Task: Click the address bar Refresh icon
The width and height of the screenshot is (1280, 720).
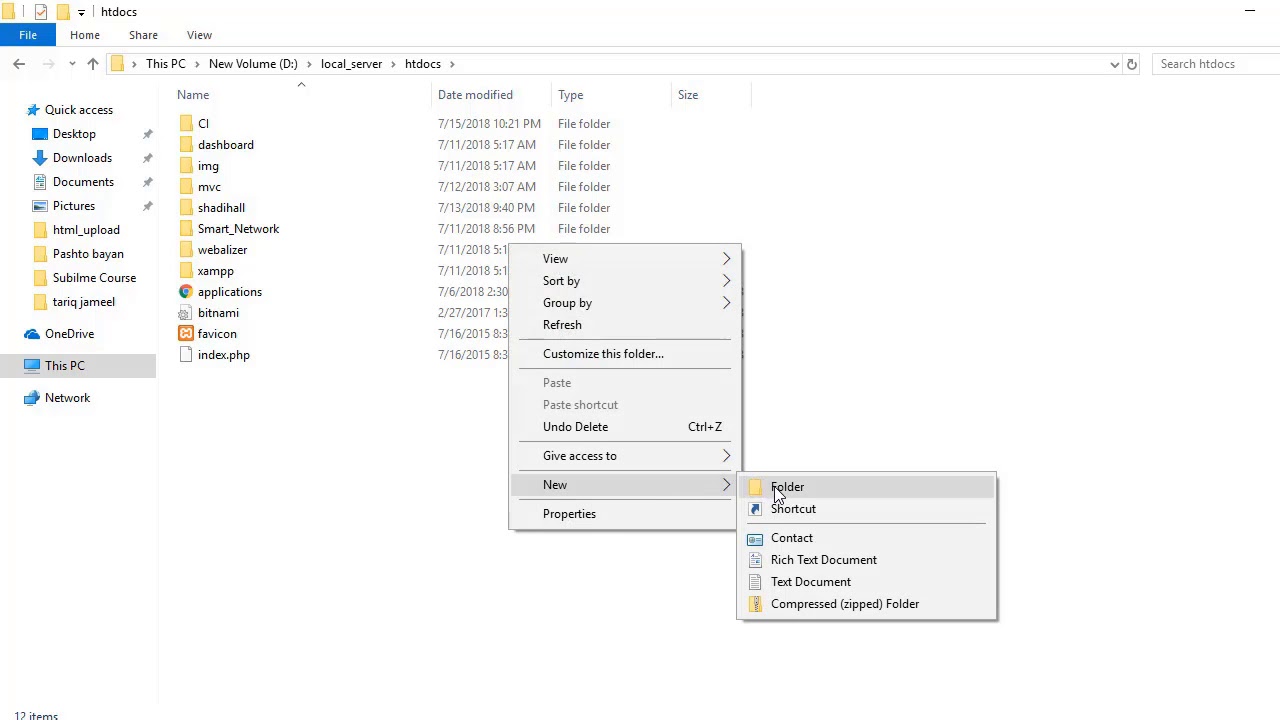Action: (x=1132, y=64)
